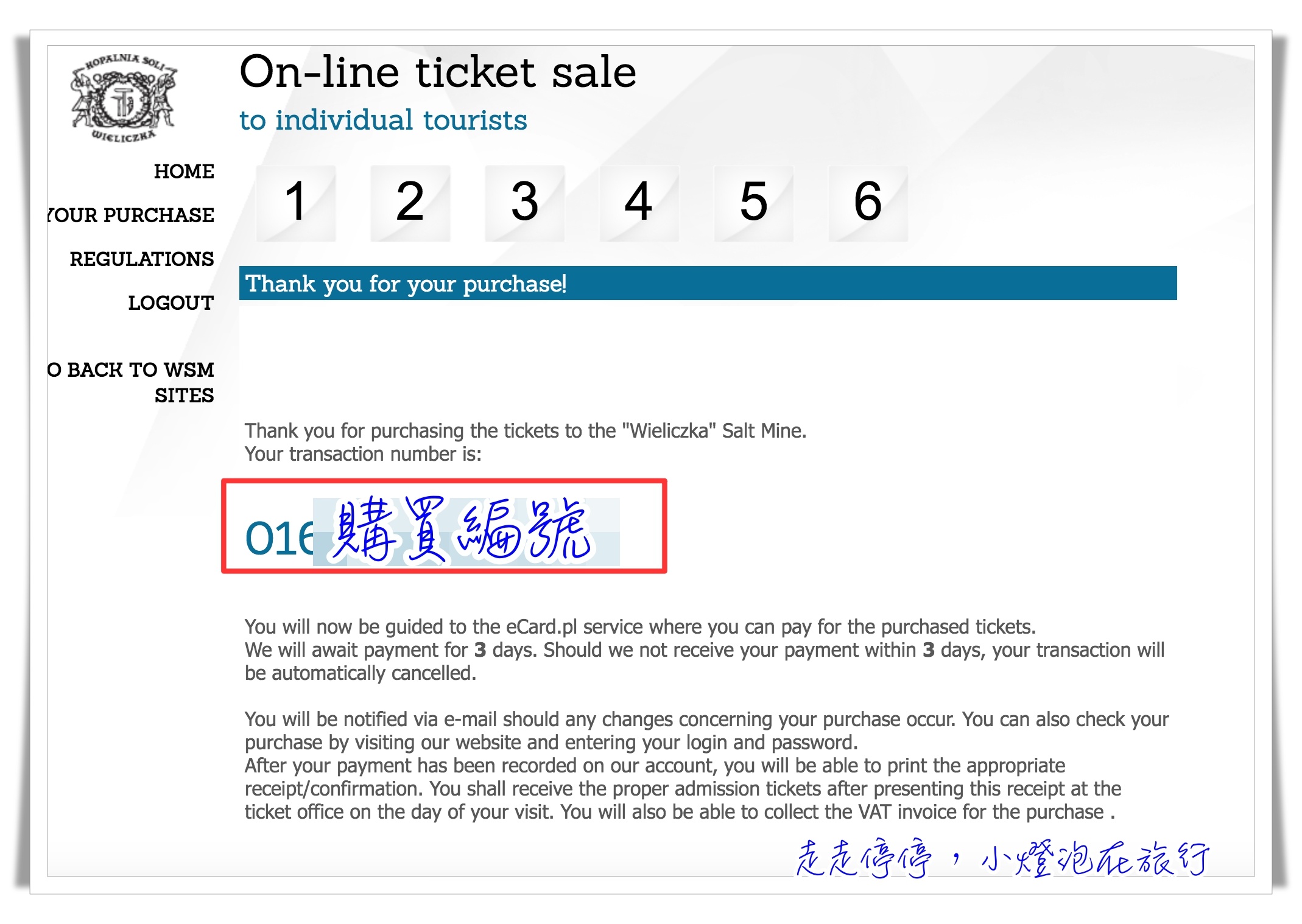Open the HOME menu link
The width and height of the screenshot is (1302, 924).
pos(183,172)
